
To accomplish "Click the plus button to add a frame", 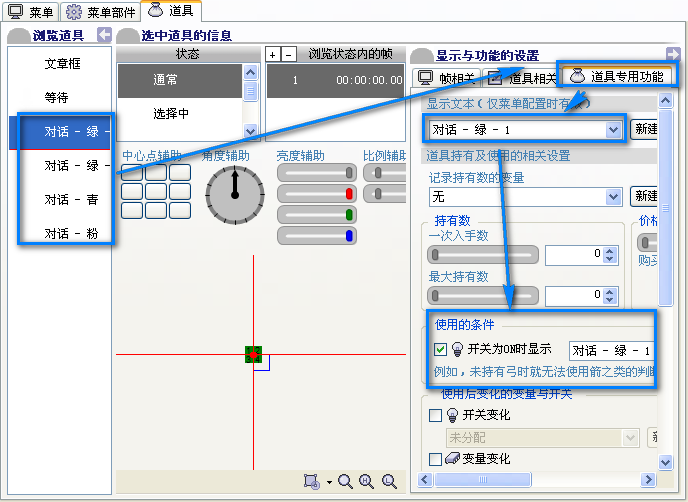I will (x=272, y=54).
